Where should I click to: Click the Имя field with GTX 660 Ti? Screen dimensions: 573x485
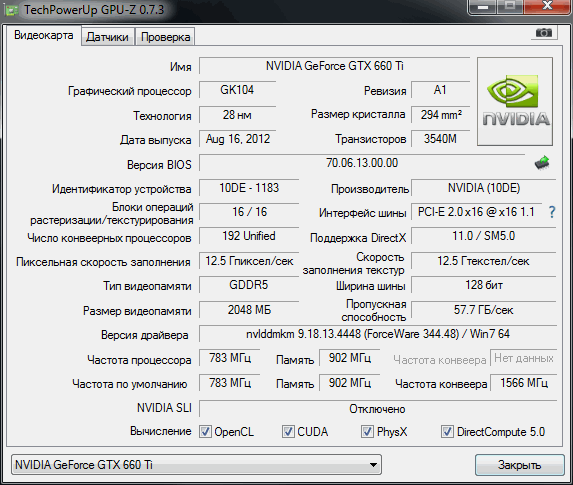pos(334,66)
